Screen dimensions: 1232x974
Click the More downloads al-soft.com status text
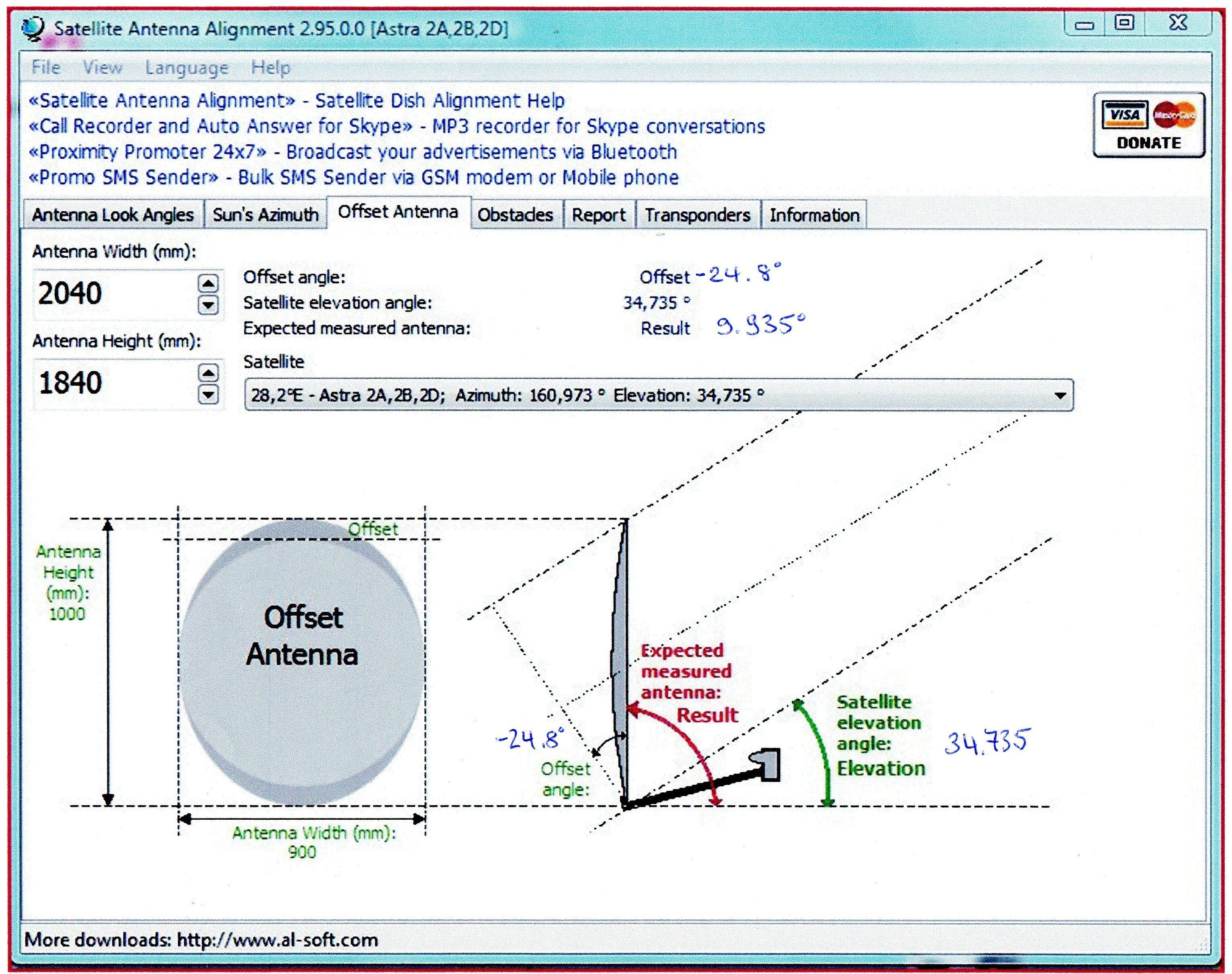click(x=201, y=940)
